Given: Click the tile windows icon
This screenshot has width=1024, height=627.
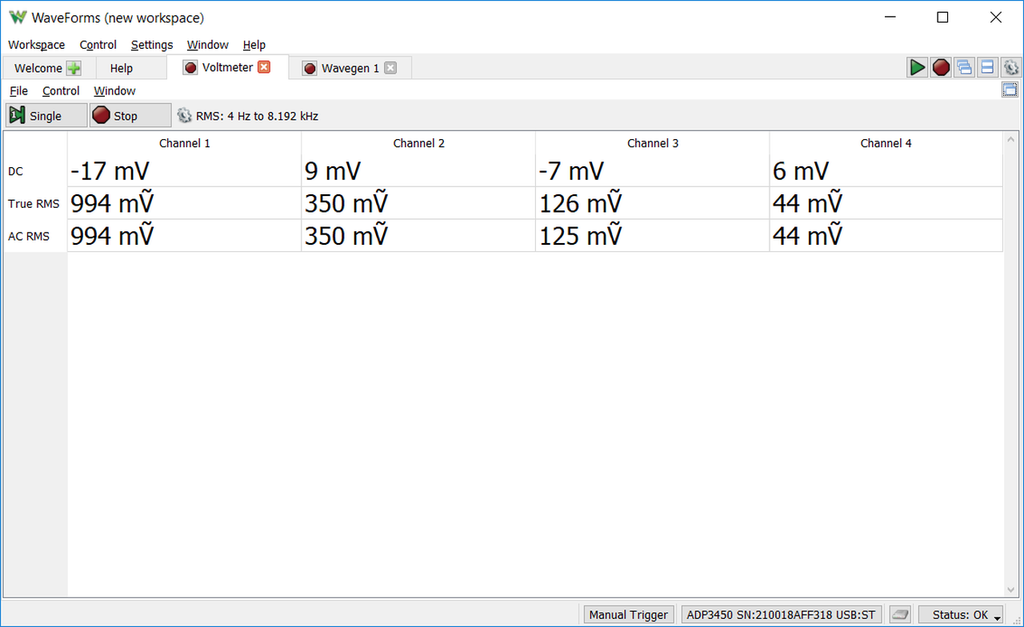Looking at the screenshot, I should 987,67.
